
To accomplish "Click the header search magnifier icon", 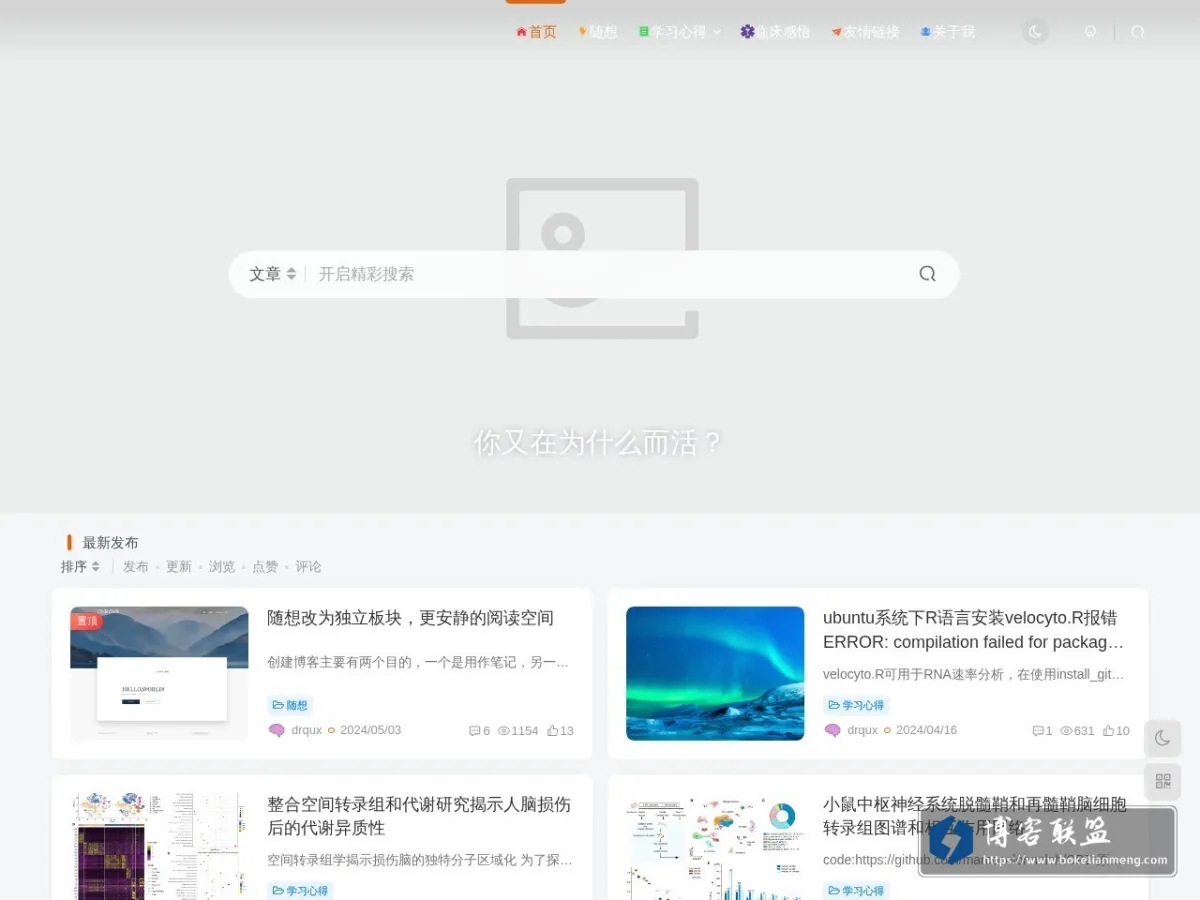I will pyautogui.click(x=1137, y=32).
